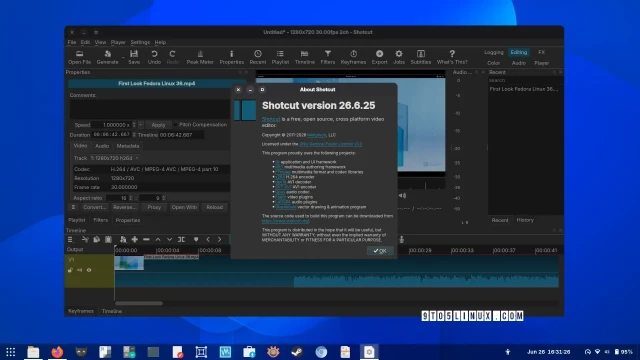The width and height of the screenshot is (640, 360).
Task: Switch layout to Editing
Action: (x=519, y=52)
